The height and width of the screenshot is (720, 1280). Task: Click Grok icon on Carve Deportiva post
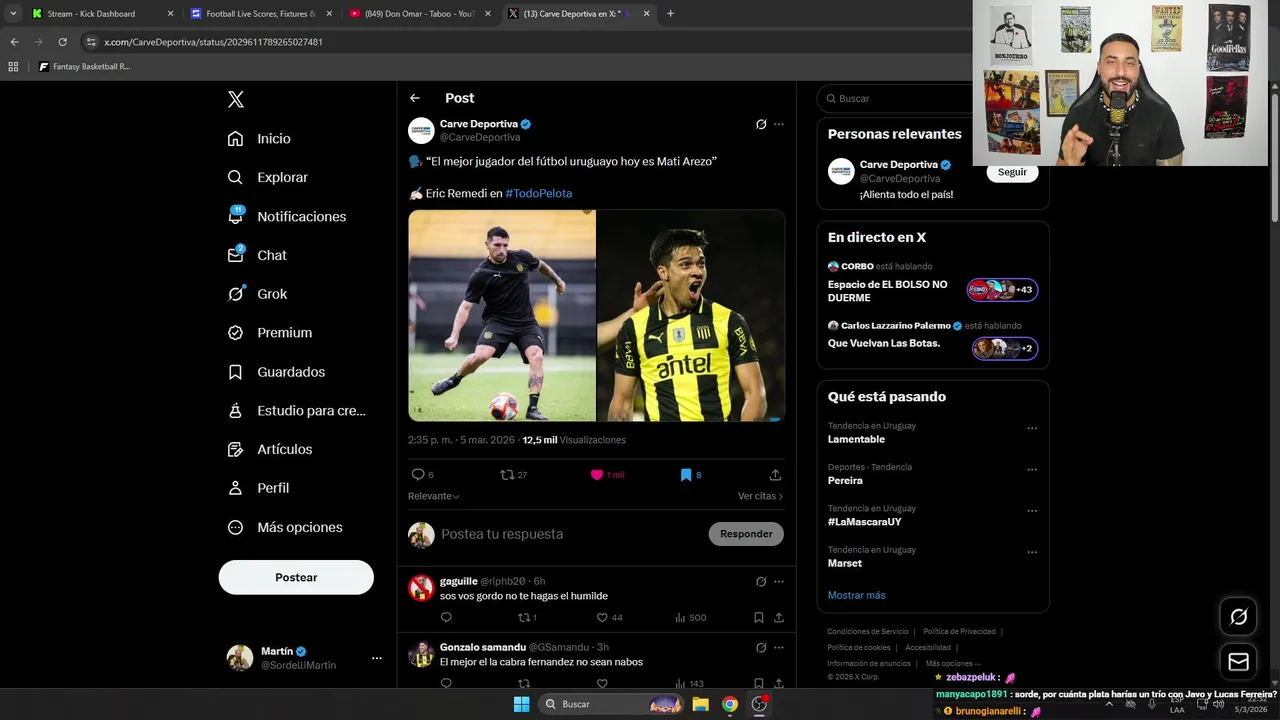[761, 124]
